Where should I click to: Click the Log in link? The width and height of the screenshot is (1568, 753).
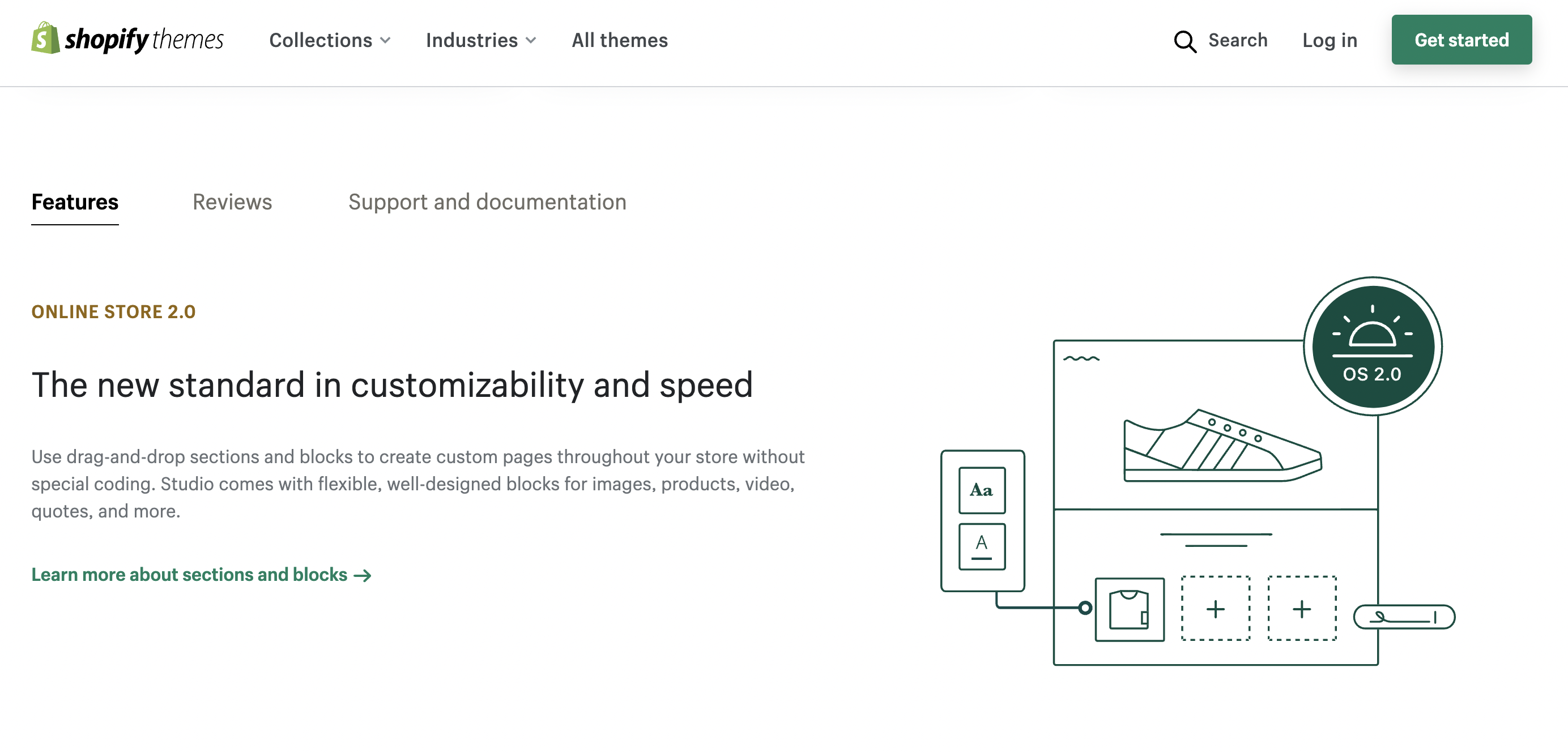[1330, 40]
